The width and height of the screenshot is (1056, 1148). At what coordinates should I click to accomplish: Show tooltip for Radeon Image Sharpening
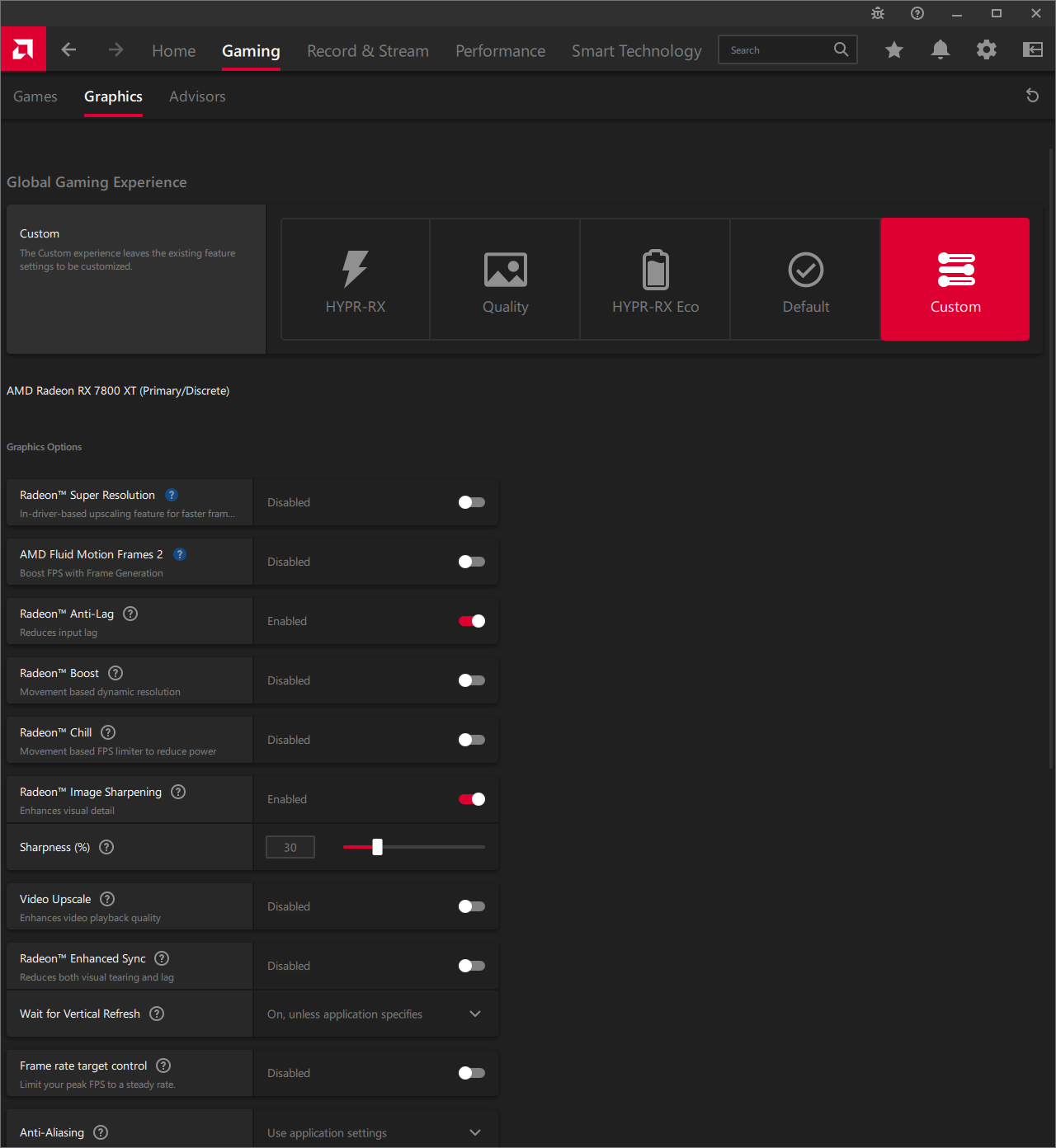(x=178, y=792)
